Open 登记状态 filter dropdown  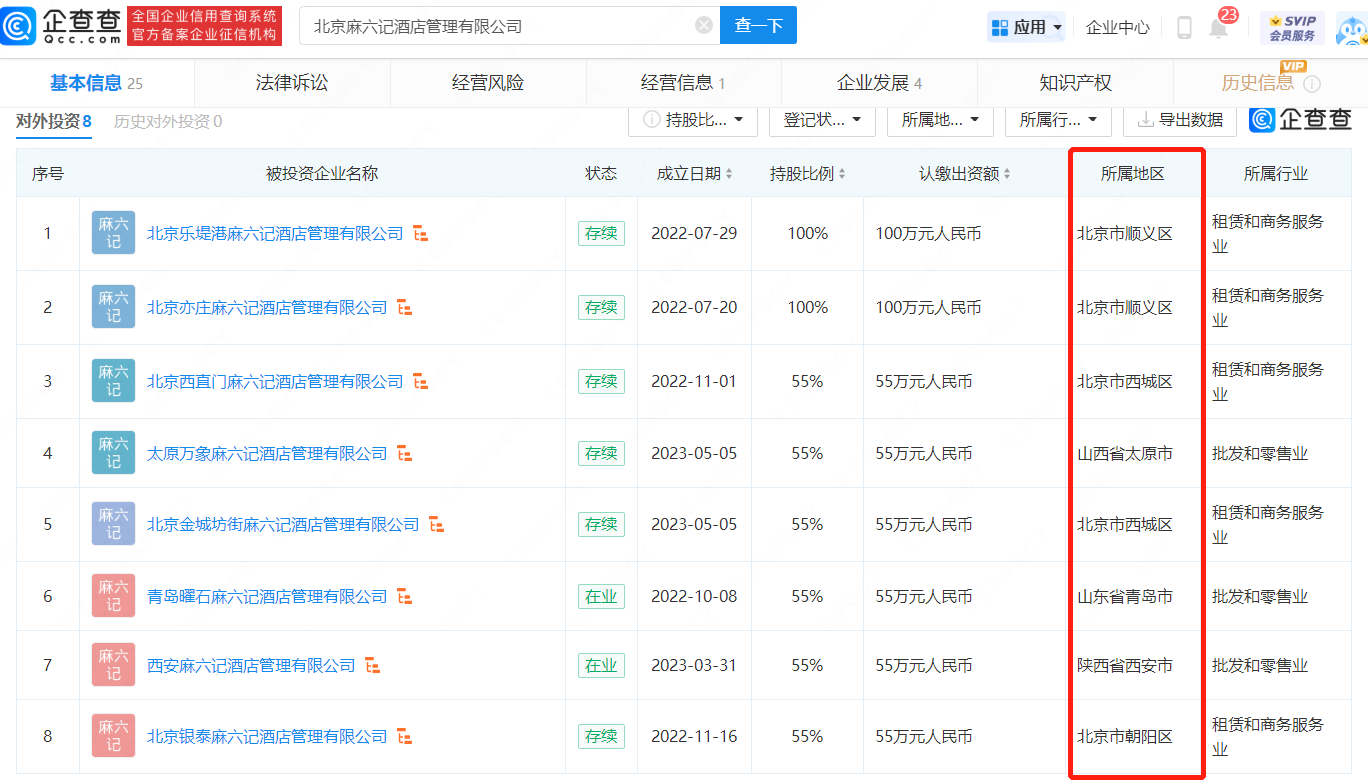(822, 120)
